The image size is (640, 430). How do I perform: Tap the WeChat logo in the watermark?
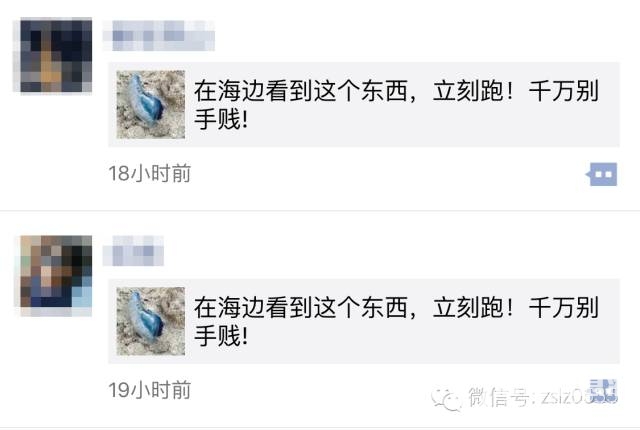(x=446, y=397)
